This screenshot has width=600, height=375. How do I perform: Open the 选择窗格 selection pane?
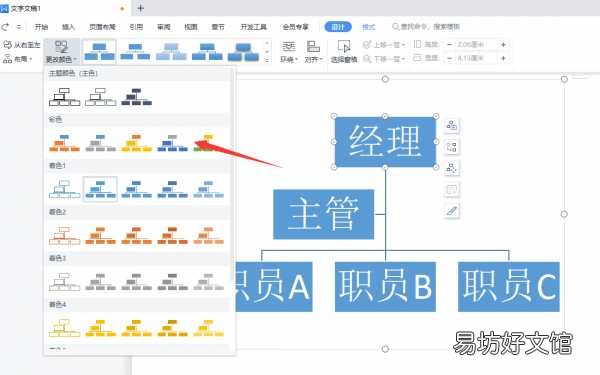click(344, 52)
